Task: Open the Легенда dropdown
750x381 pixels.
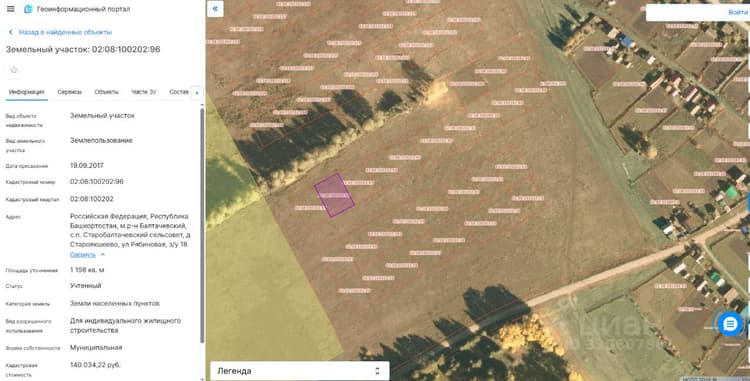Action: pos(299,371)
